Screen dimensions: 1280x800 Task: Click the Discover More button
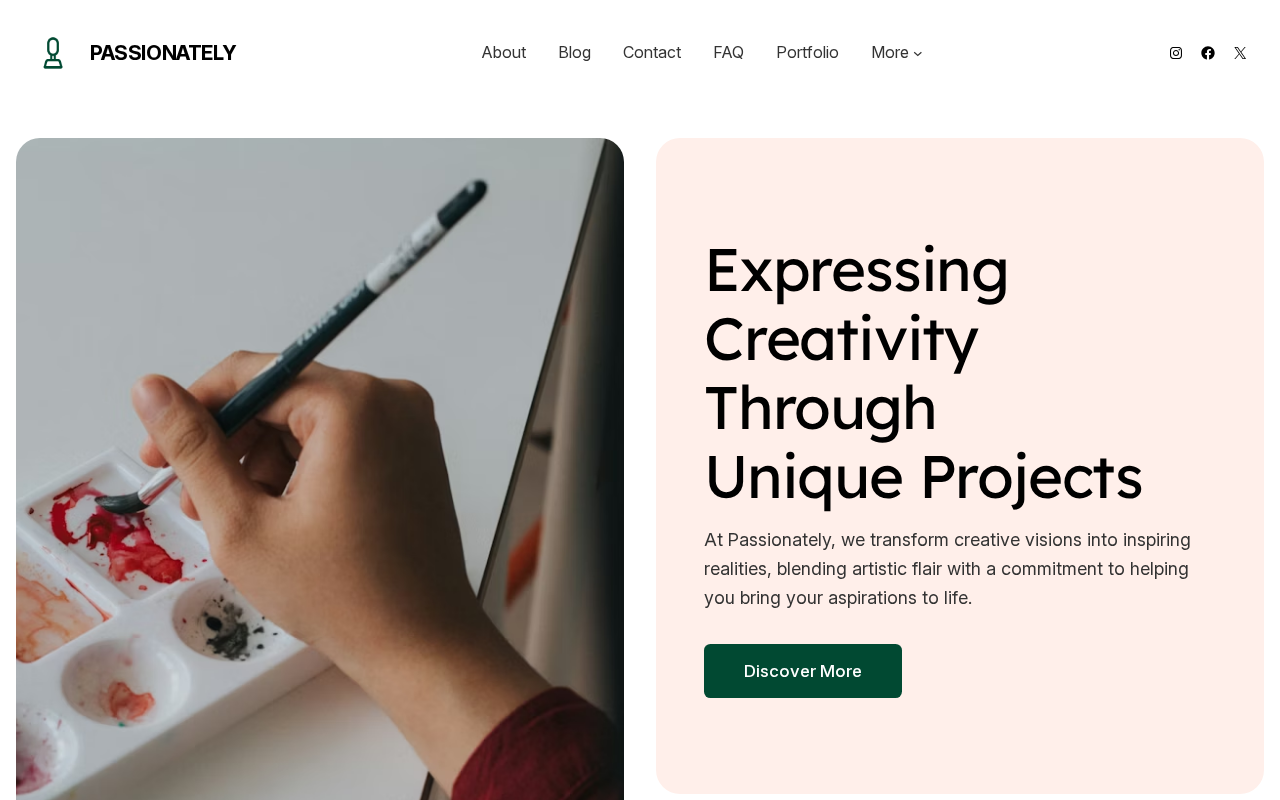[803, 671]
